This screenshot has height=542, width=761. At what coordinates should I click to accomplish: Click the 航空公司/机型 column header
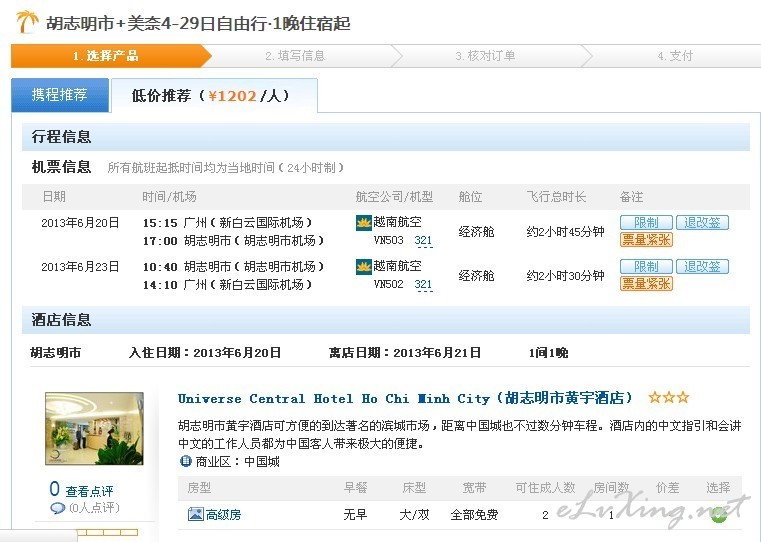coord(394,197)
